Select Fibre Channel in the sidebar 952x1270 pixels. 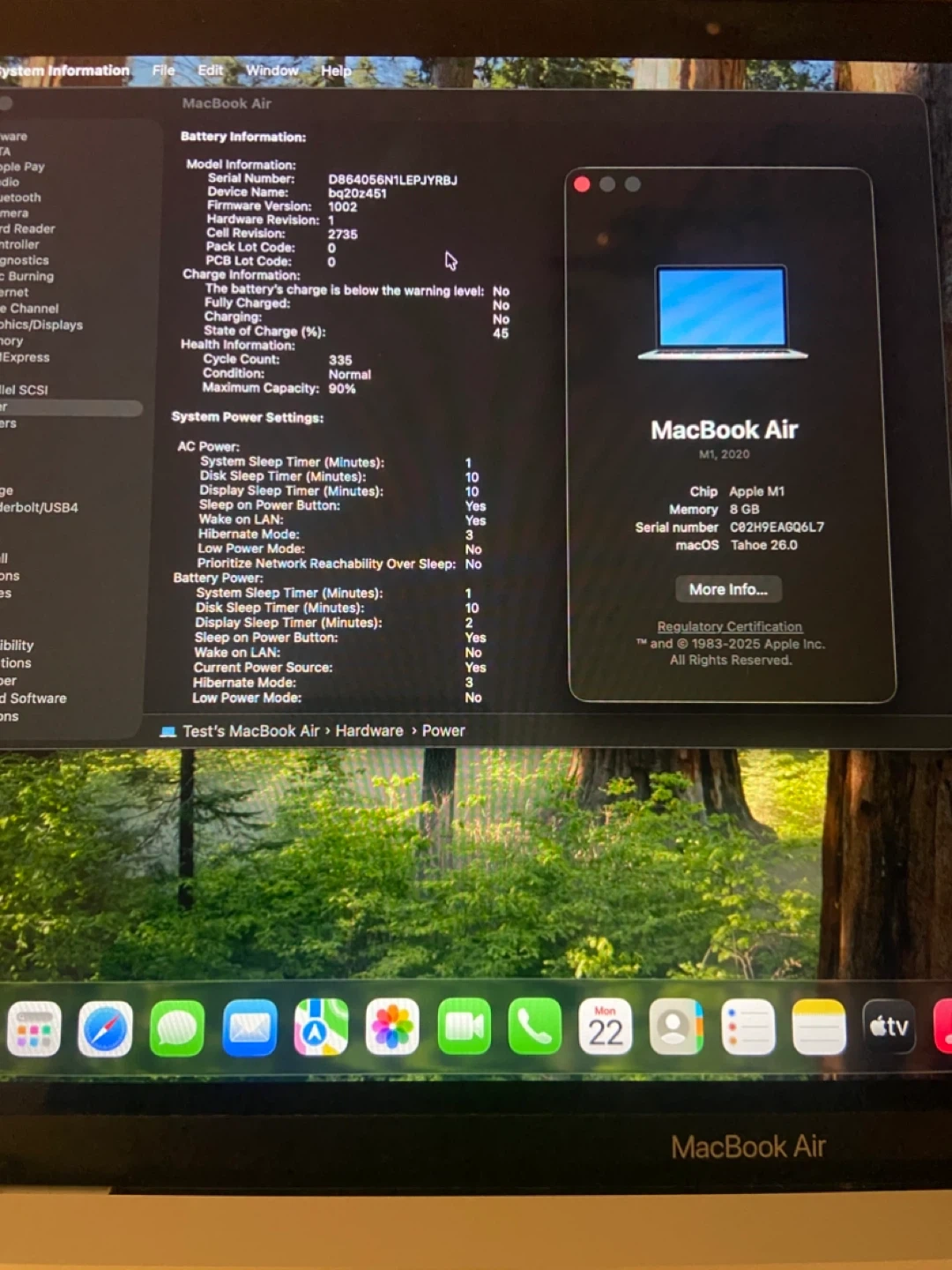tap(29, 308)
